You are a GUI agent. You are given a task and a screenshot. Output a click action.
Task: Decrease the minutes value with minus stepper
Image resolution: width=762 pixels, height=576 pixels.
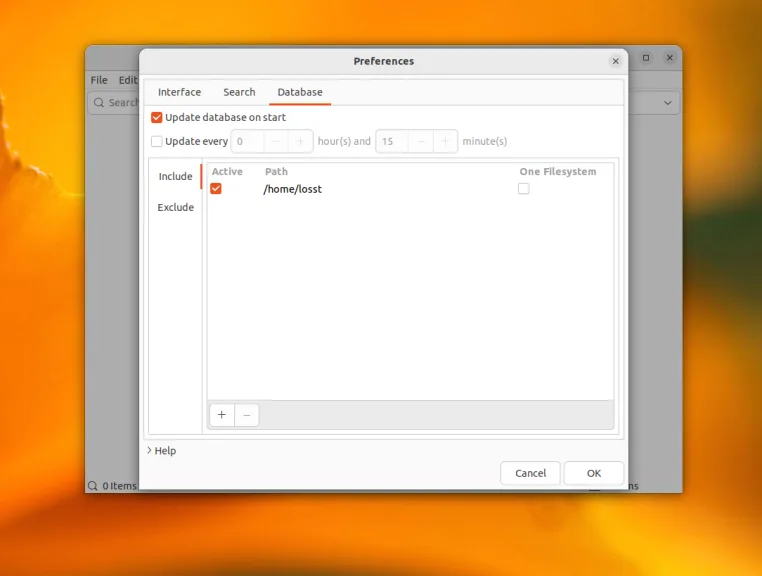[421, 141]
